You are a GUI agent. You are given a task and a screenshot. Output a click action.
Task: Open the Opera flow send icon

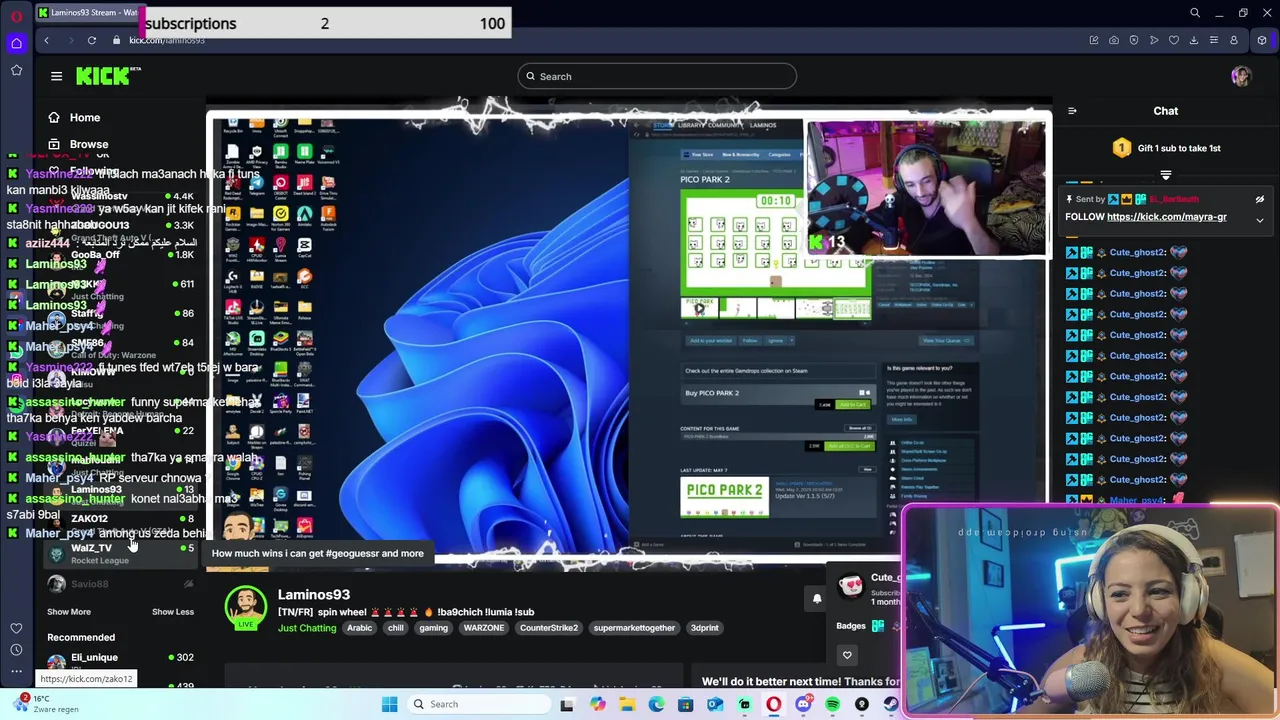[x=1153, y=40]
